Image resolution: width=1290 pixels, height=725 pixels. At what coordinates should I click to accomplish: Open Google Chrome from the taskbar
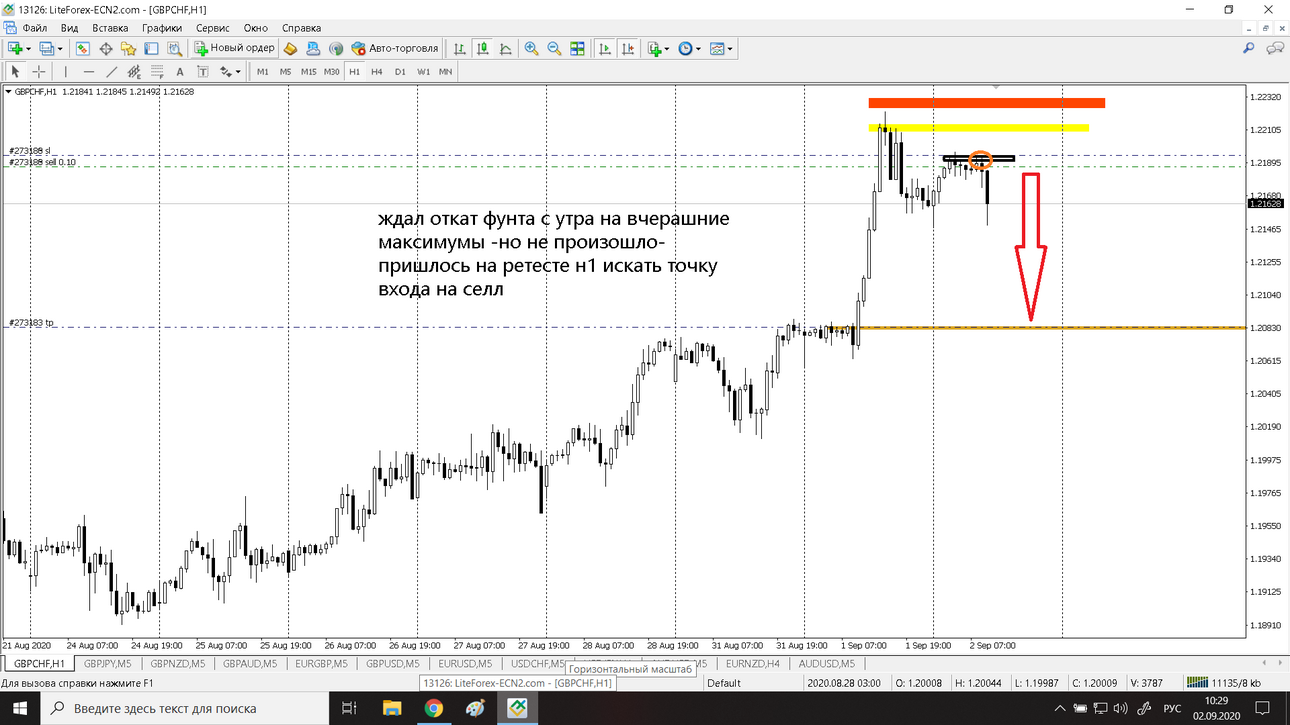coord(433,708)
